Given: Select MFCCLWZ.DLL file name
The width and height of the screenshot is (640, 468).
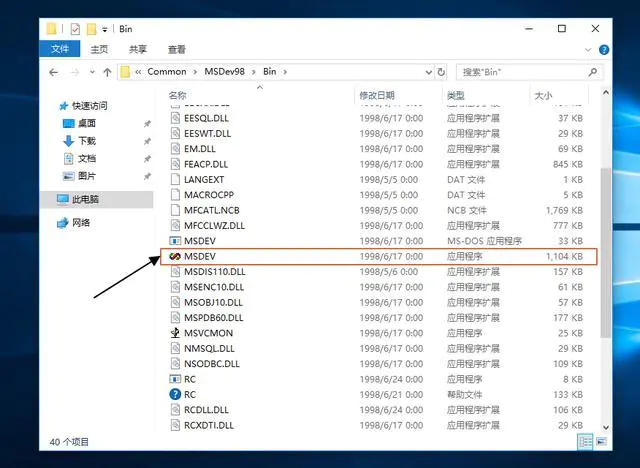Looking at the screenshot, I should click(214, 226).
